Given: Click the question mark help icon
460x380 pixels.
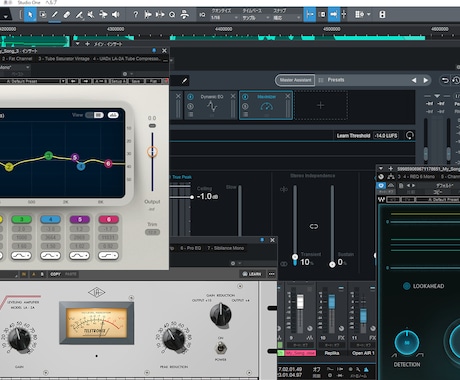Looking at the screenshot, I should [135, 15].
